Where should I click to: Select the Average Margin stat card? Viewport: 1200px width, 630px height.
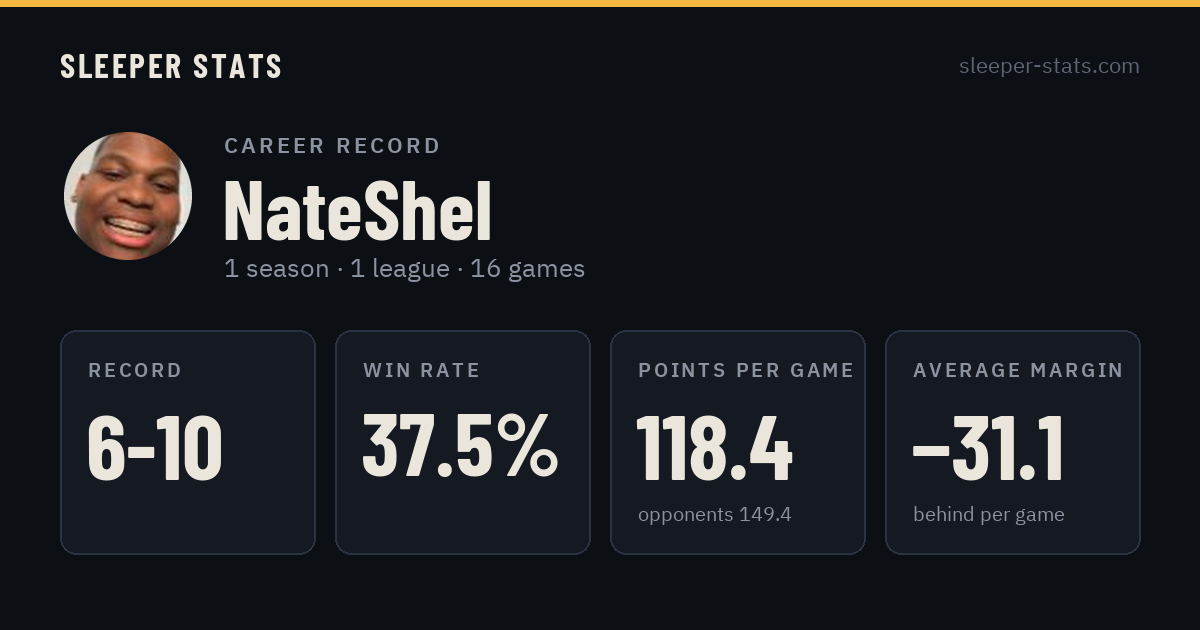click(x=1013, y=442)
